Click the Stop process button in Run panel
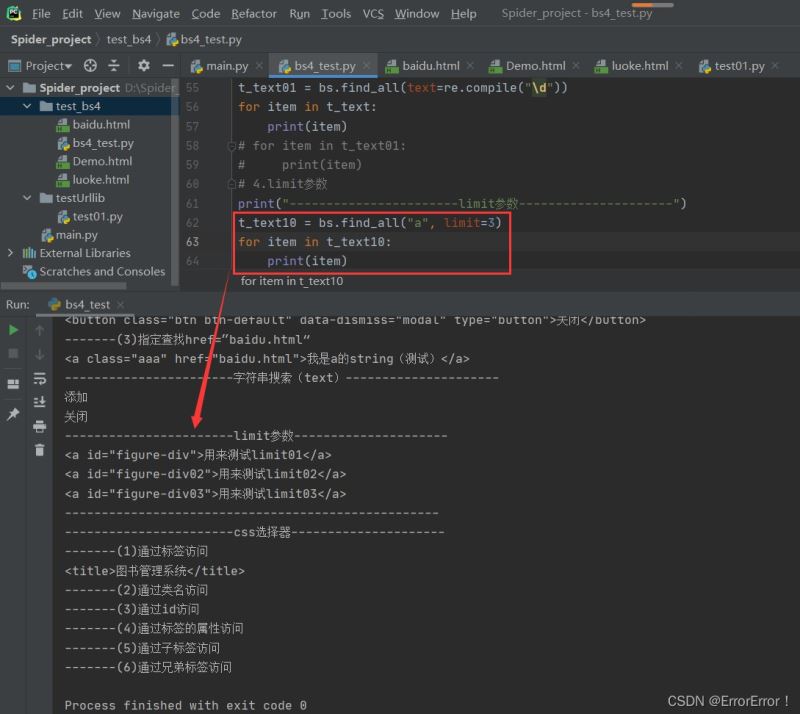The image size is (800, 714). [x=13, y=354]
